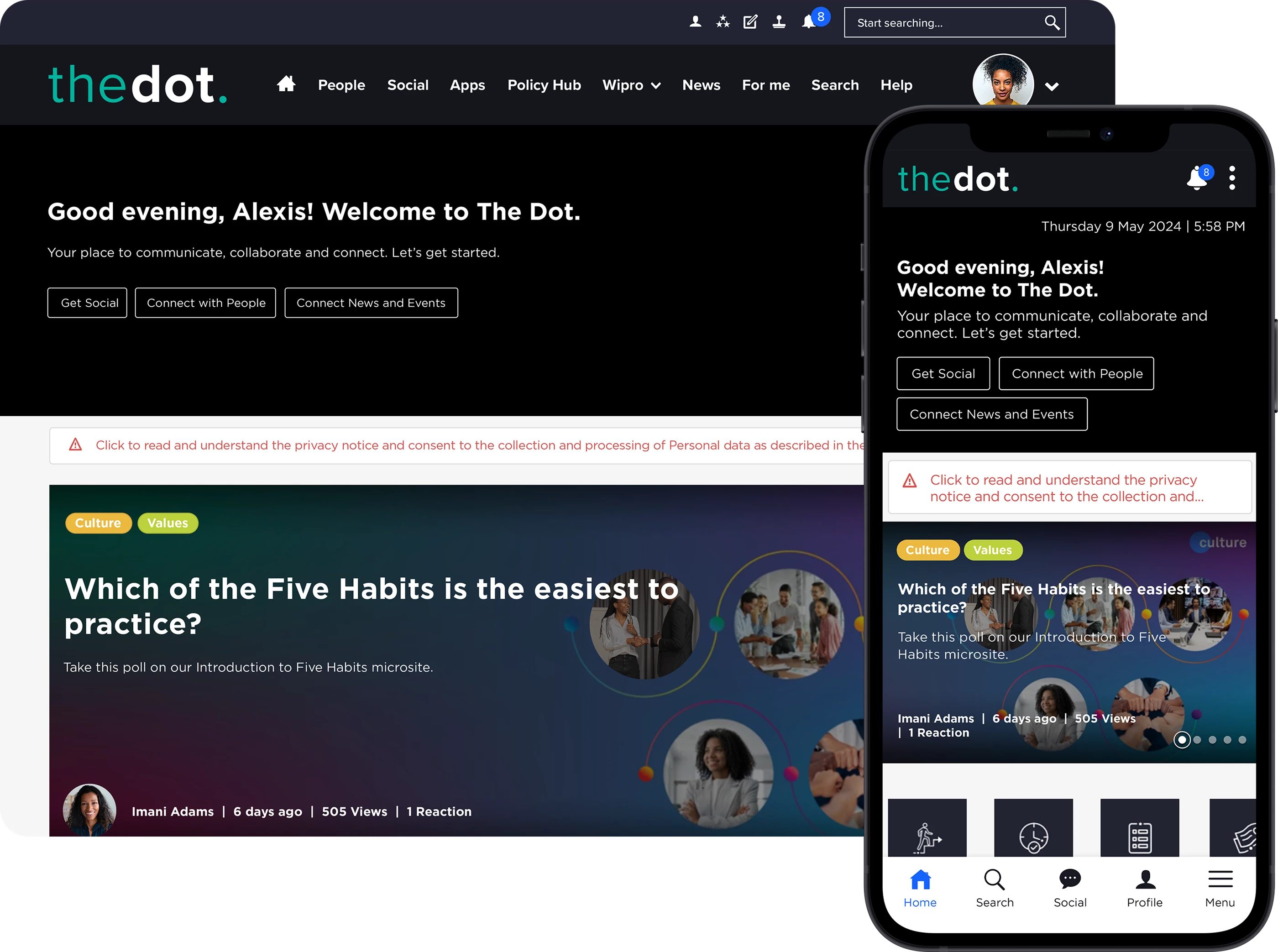Click the Get Social button
This screenshot has width=1278, height=952.
point(90,302)
